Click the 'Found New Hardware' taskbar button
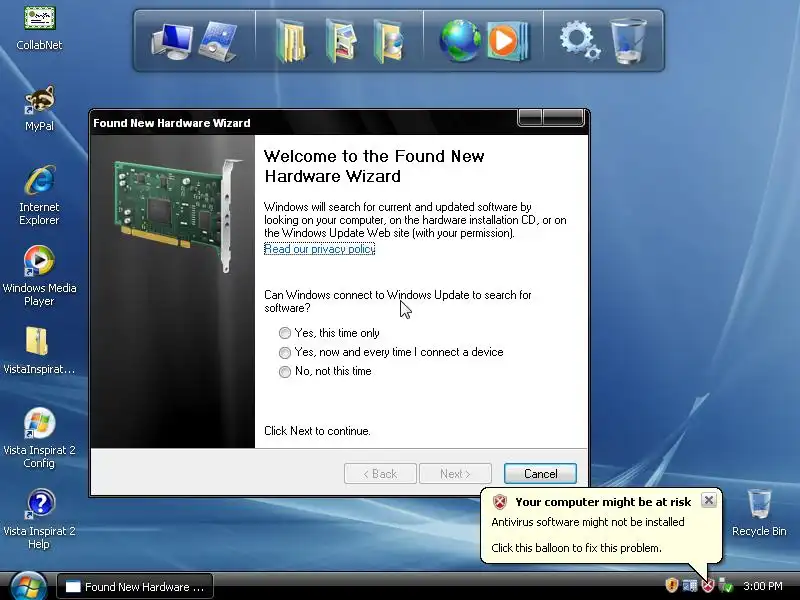The image size is (800, 600). (x=135, y=587)
